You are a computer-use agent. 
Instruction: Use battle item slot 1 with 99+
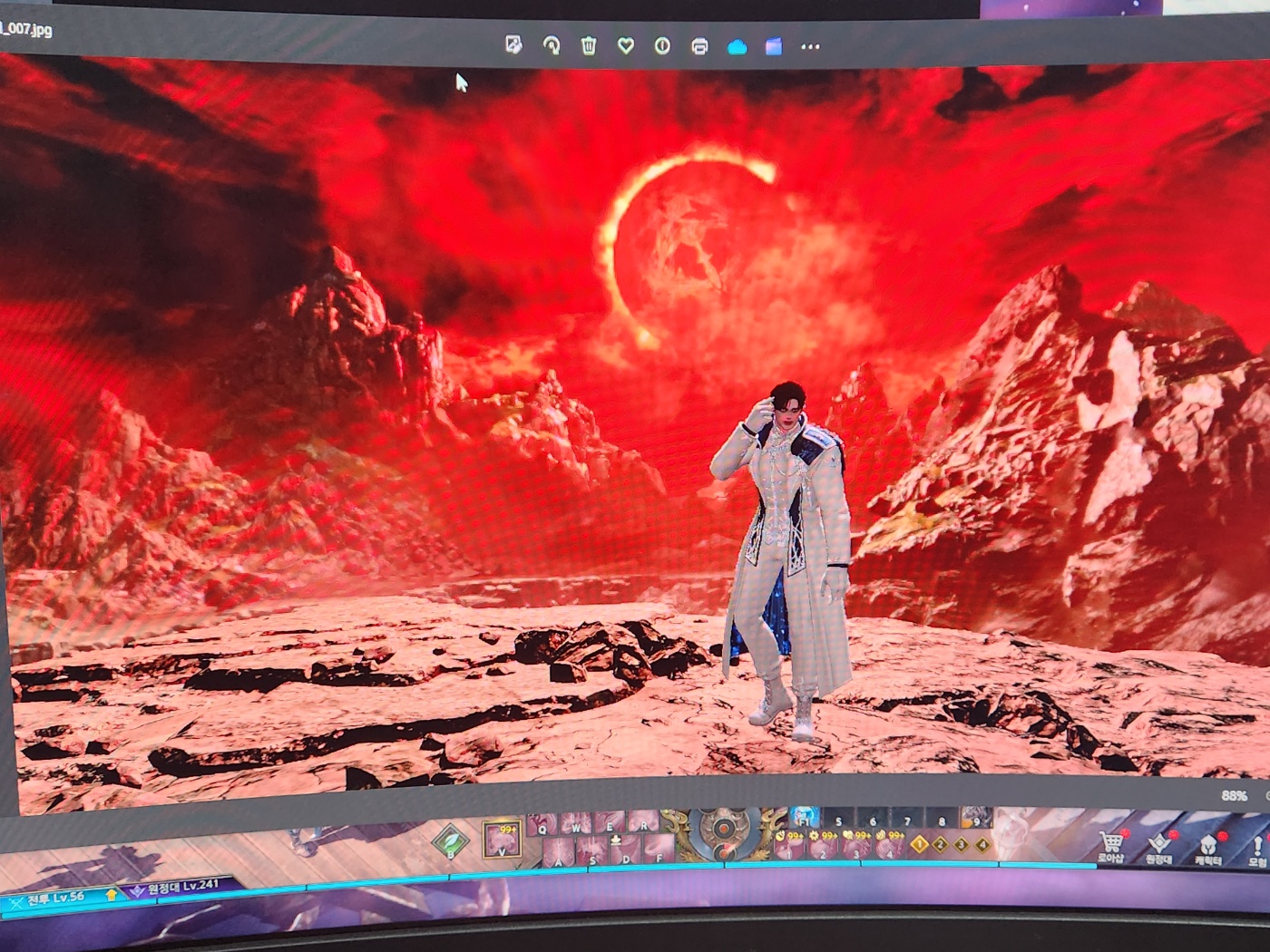(789, 845)
